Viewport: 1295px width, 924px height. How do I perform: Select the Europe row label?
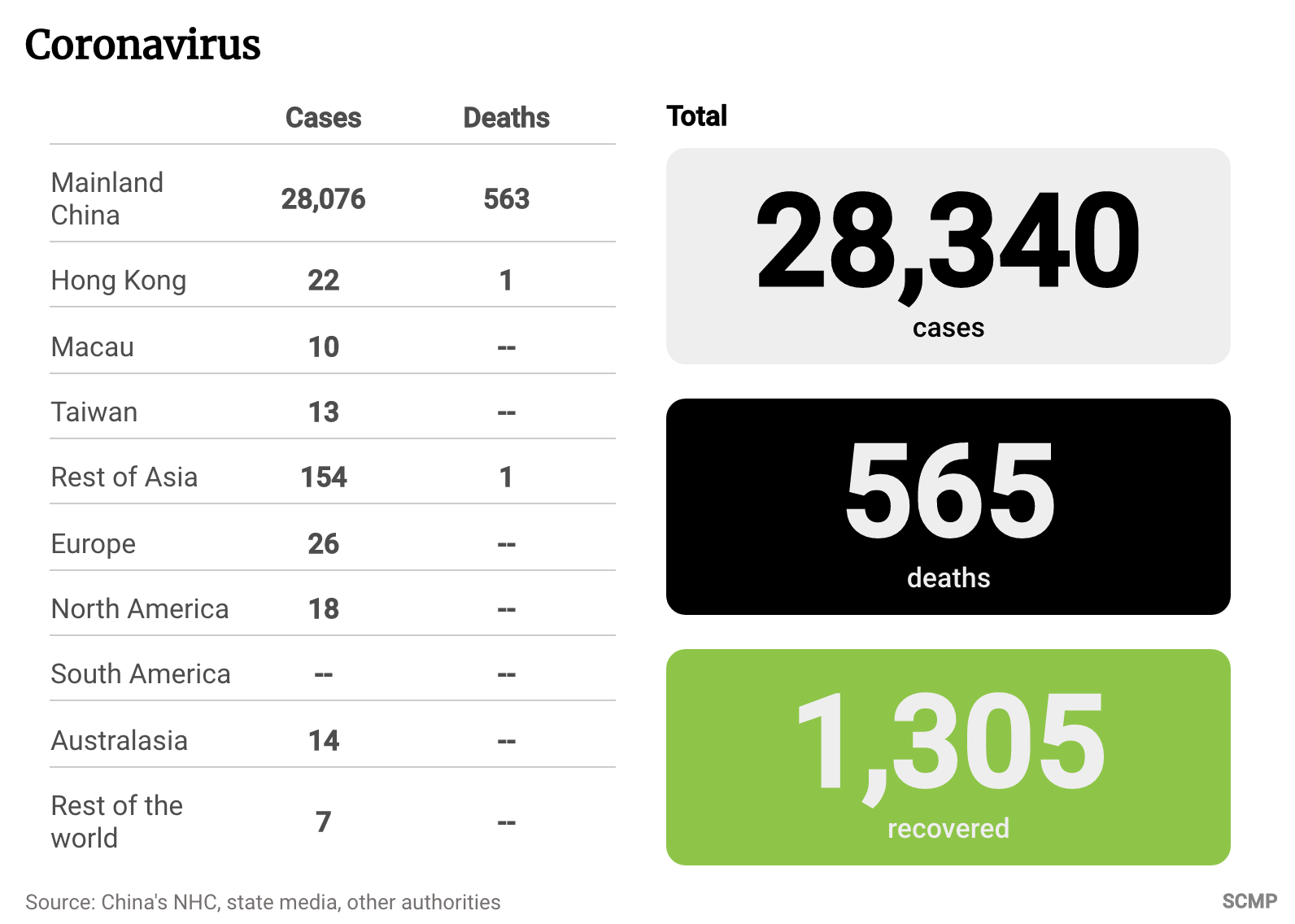pyautogui.click(x=94, y=544)
